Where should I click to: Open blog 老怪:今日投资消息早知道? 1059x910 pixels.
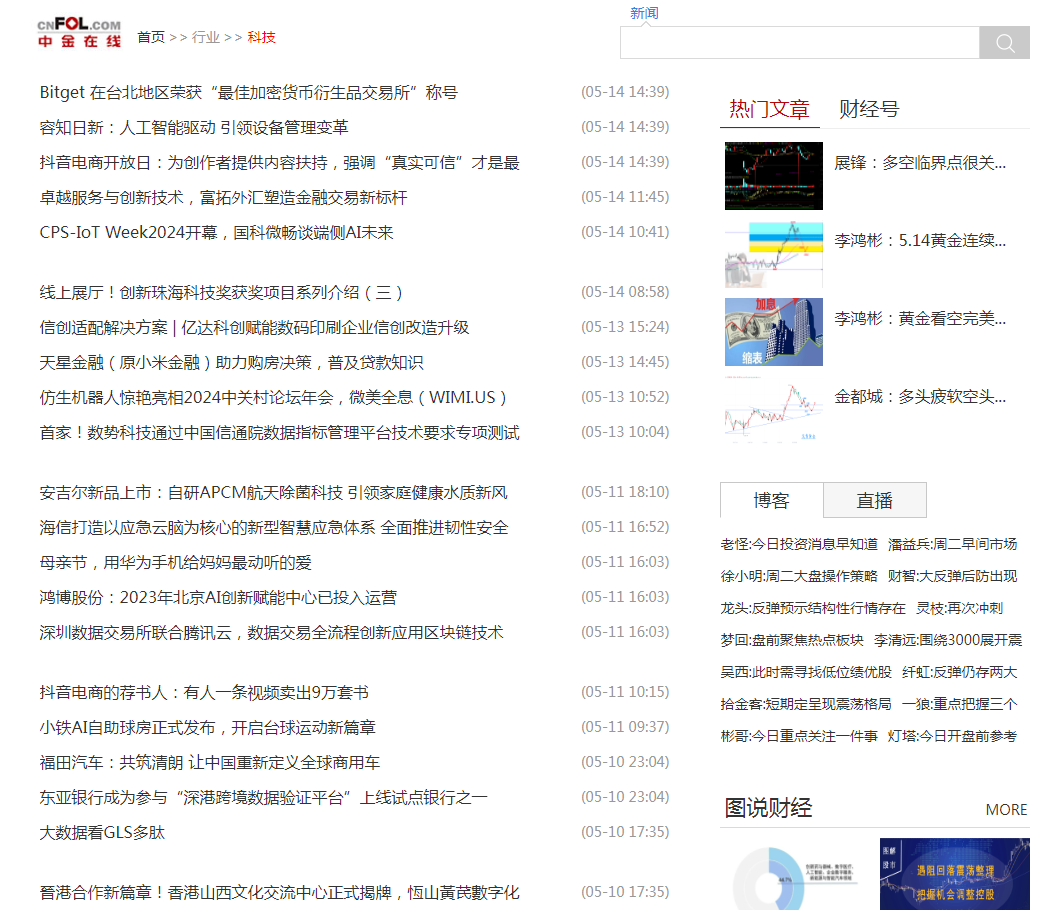tap(799, 545)
